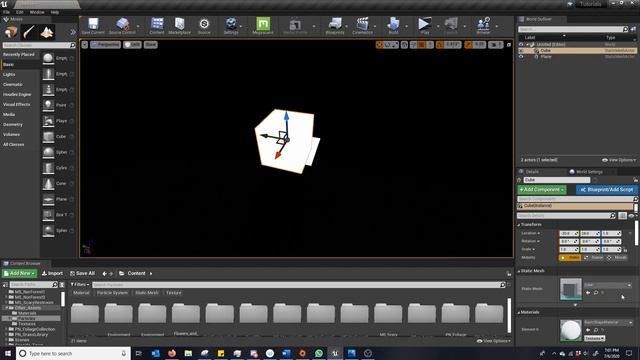Click the Player Start icon in Place panel

(49, 121)
